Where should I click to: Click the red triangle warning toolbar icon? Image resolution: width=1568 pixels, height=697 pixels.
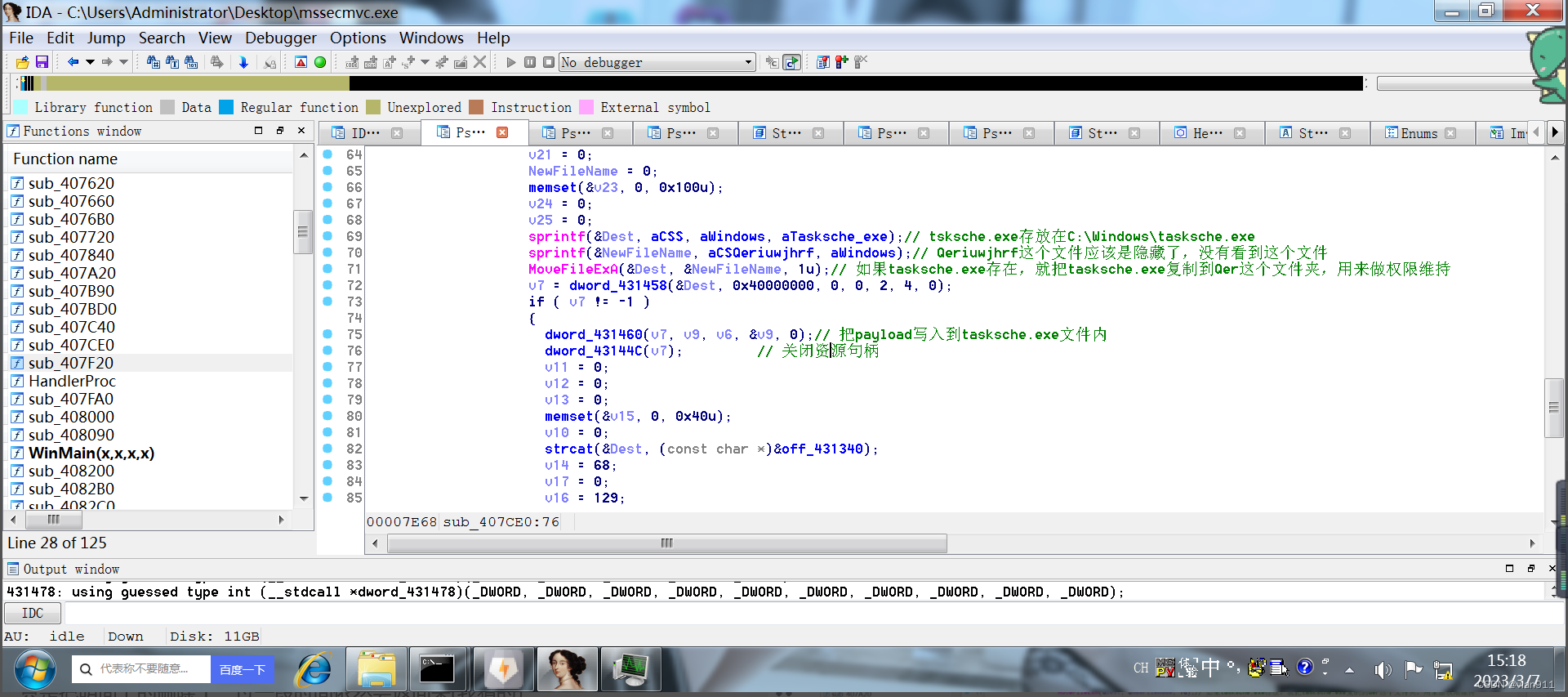(301, 62)
